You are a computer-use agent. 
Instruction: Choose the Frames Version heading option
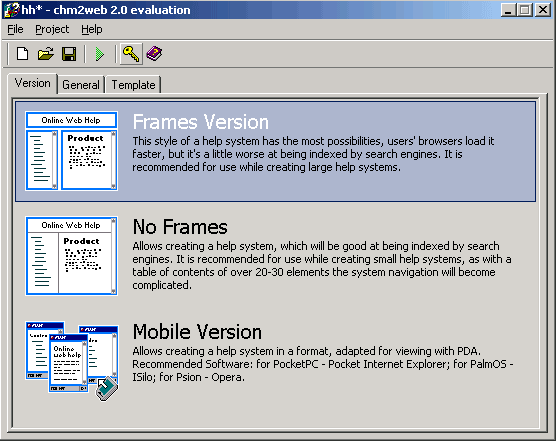point(201,122)
